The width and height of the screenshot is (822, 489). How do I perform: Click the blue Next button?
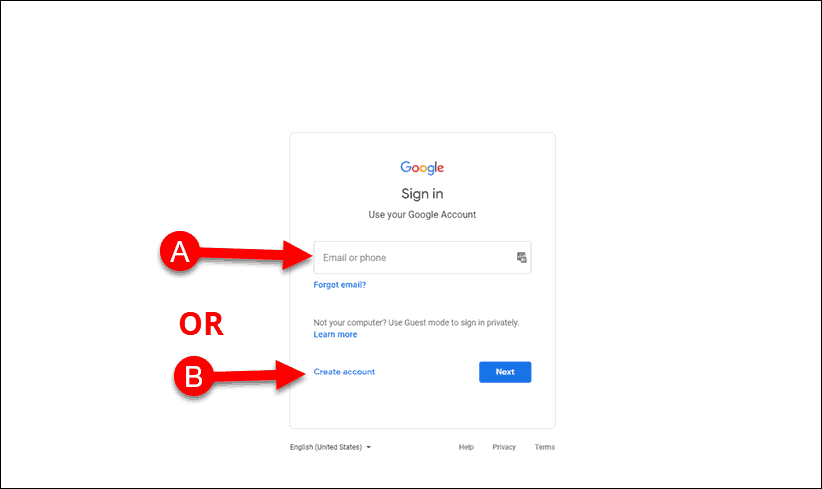pyautogui.click(x=505, y=372)
